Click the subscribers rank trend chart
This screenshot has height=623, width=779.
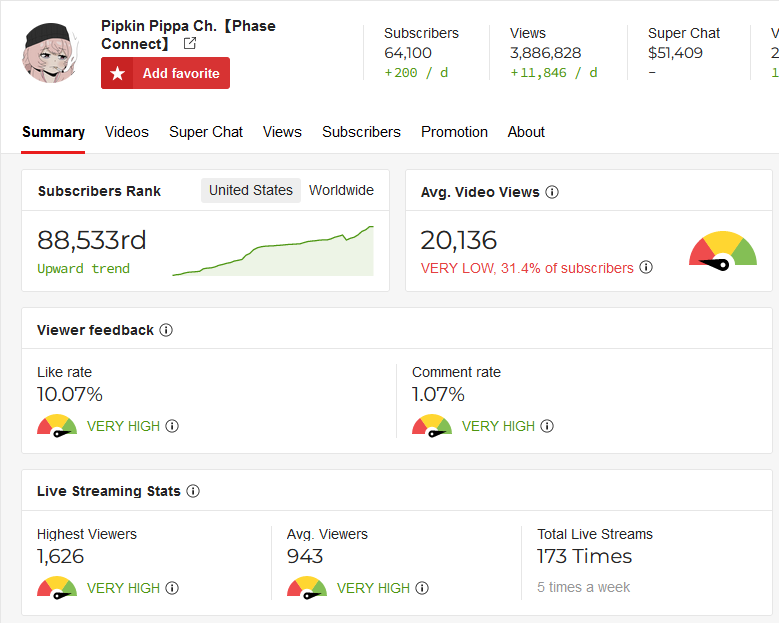click(x=273, y=250)
